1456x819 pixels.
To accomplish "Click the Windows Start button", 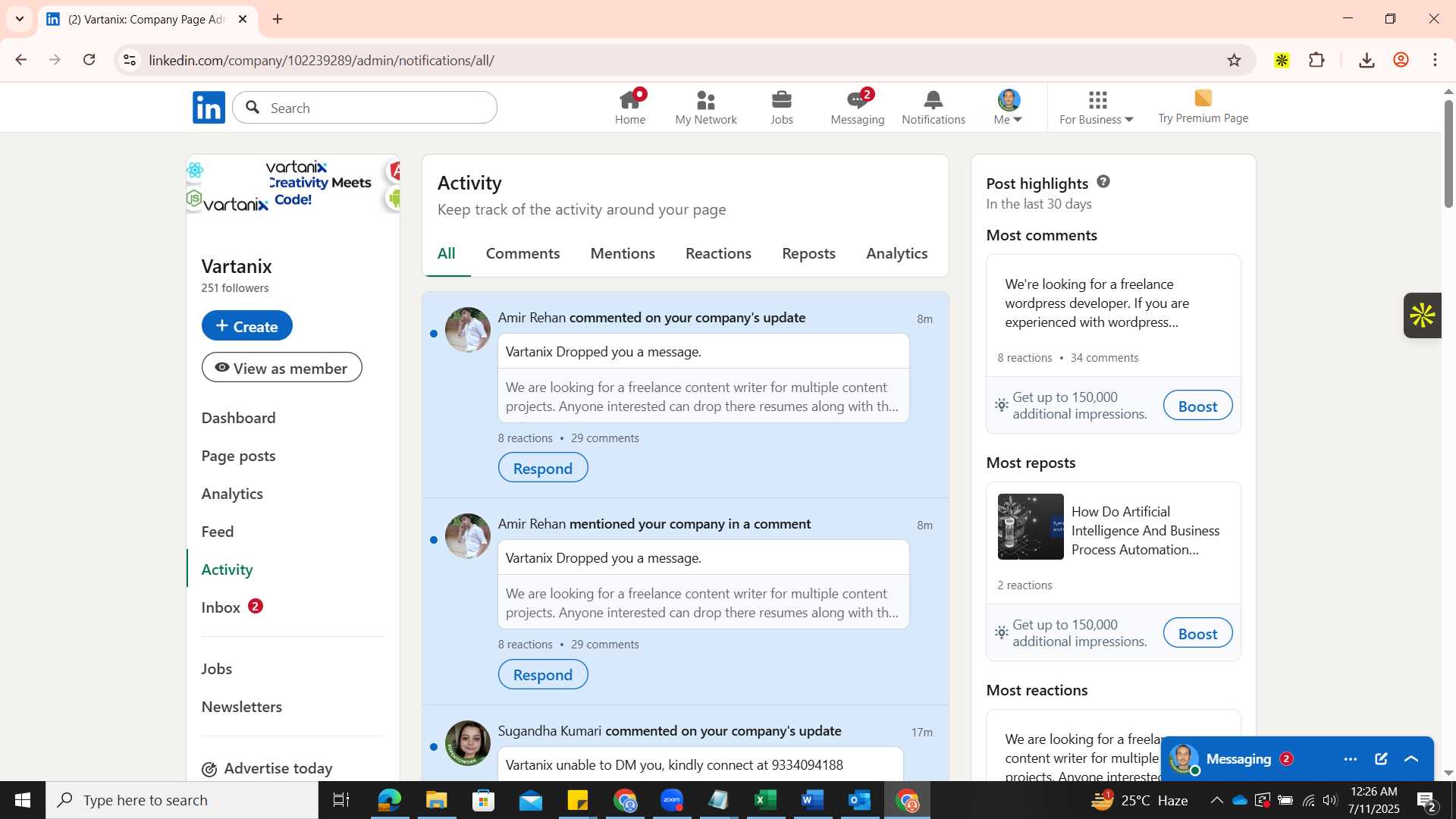I will point(22,800).
